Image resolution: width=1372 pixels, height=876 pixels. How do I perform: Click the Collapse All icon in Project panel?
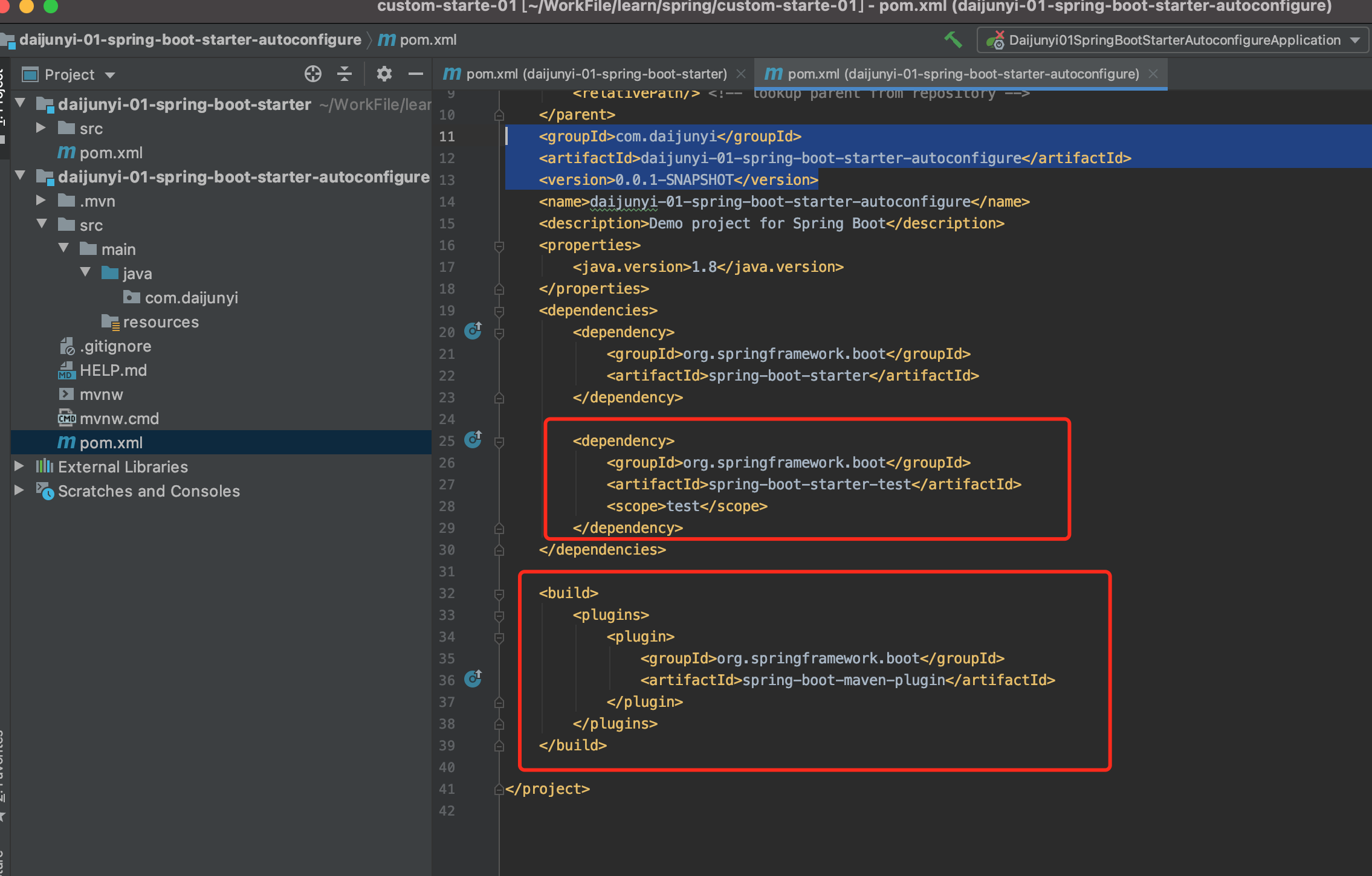click(345, 74)
